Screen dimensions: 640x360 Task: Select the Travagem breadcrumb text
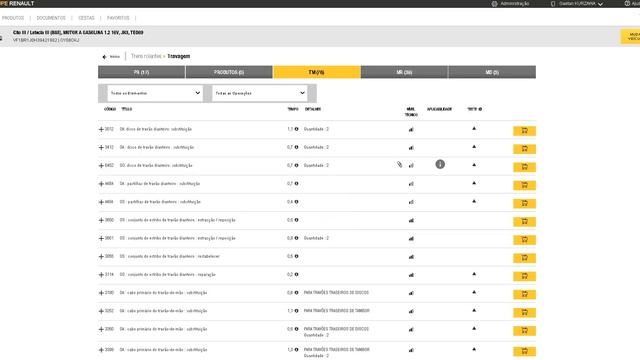coord(178,56)
